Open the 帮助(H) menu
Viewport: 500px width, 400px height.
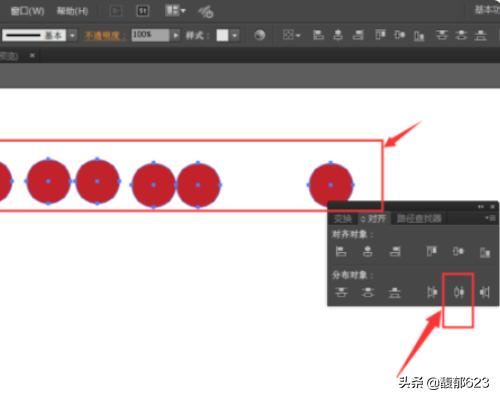pos(72,11)
